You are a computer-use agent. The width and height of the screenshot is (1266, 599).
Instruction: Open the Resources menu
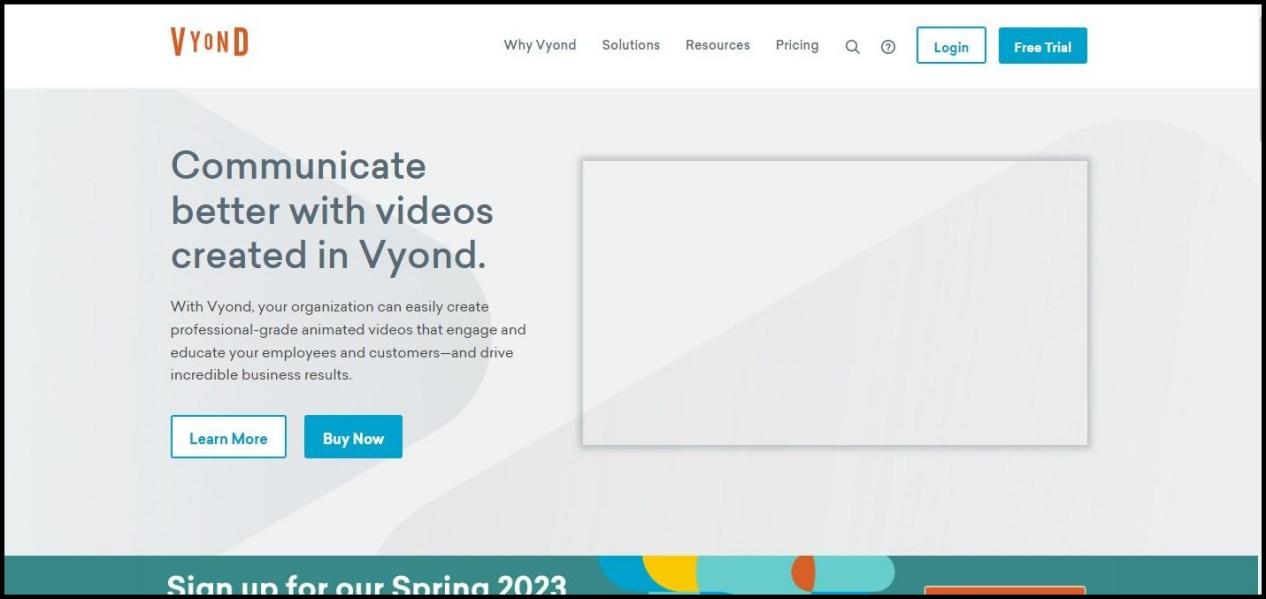point(718,45)
